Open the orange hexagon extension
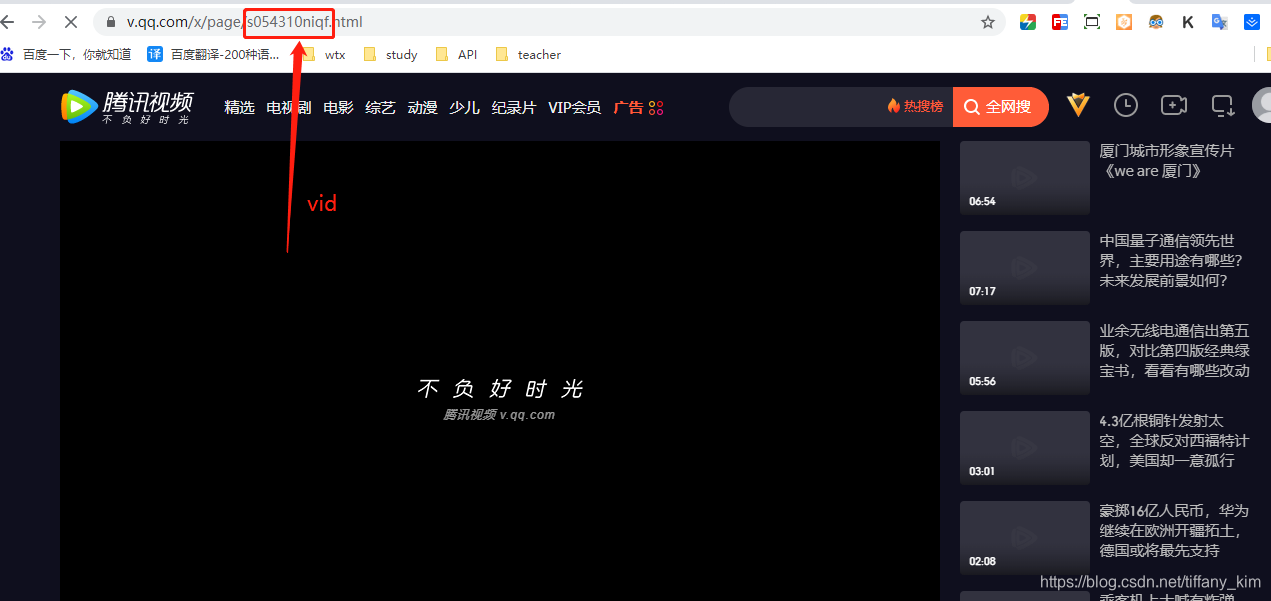 click(1124, 22)
